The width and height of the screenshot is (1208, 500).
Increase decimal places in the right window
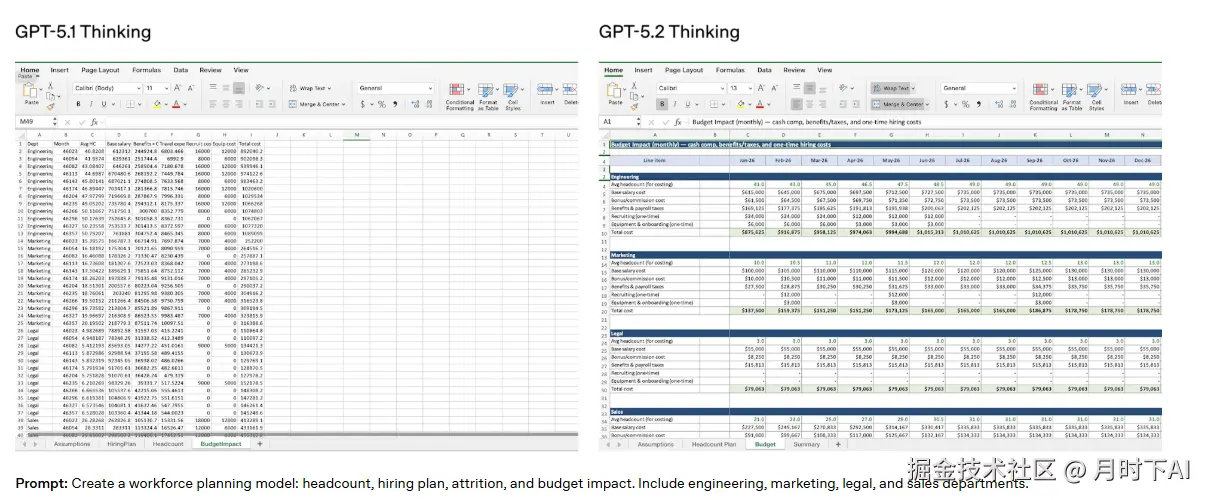pos(999,104)
